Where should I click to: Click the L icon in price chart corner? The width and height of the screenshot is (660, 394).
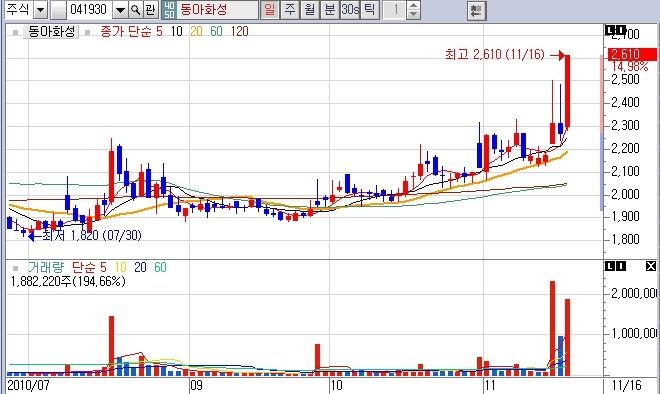[610, 30]
